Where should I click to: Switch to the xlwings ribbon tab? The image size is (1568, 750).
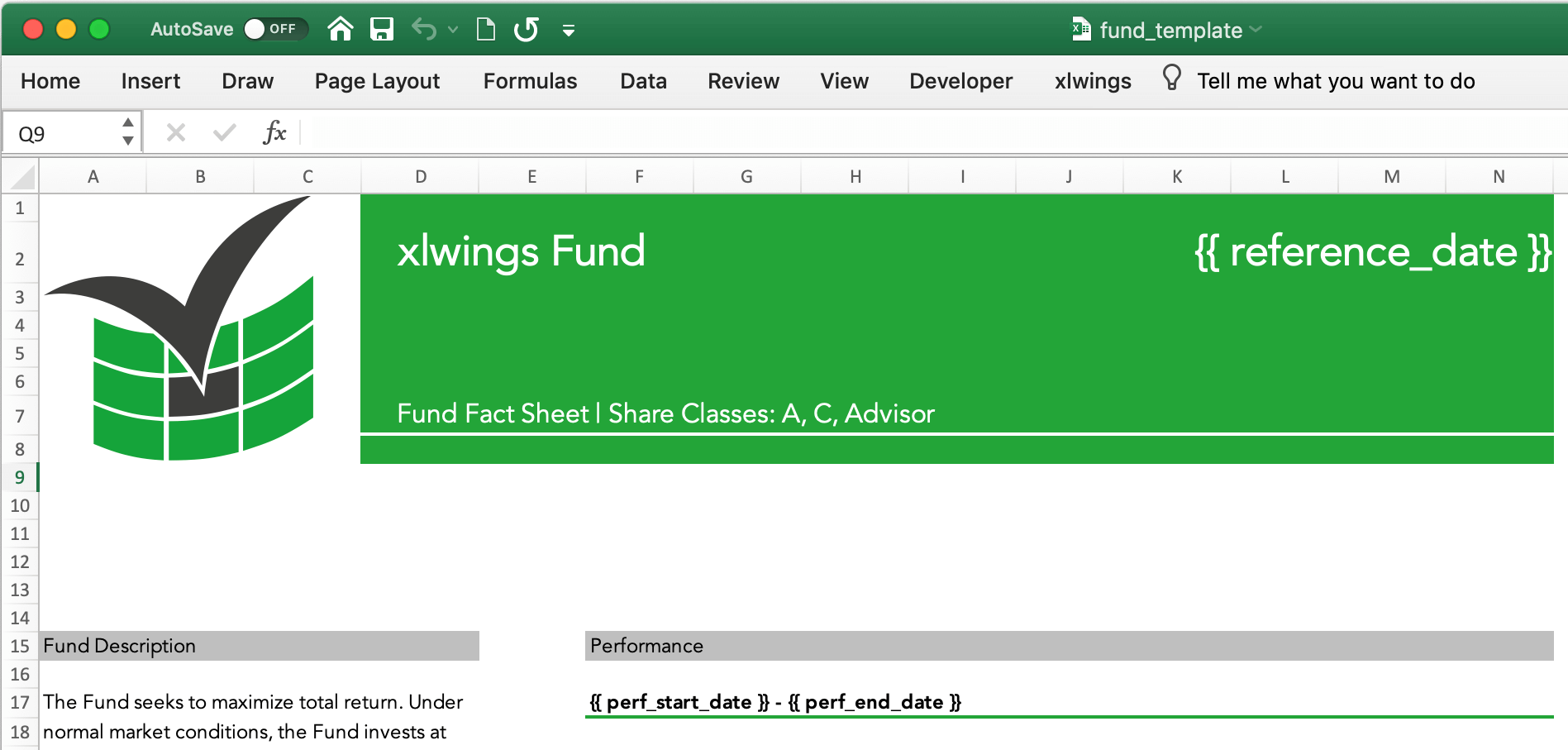pyautogui.click(x=1092, y=81)
